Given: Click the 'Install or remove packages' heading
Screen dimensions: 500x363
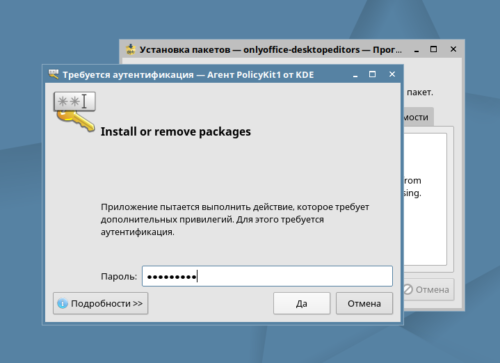Looking at the screenshot, I should click(x=176, y=132).
